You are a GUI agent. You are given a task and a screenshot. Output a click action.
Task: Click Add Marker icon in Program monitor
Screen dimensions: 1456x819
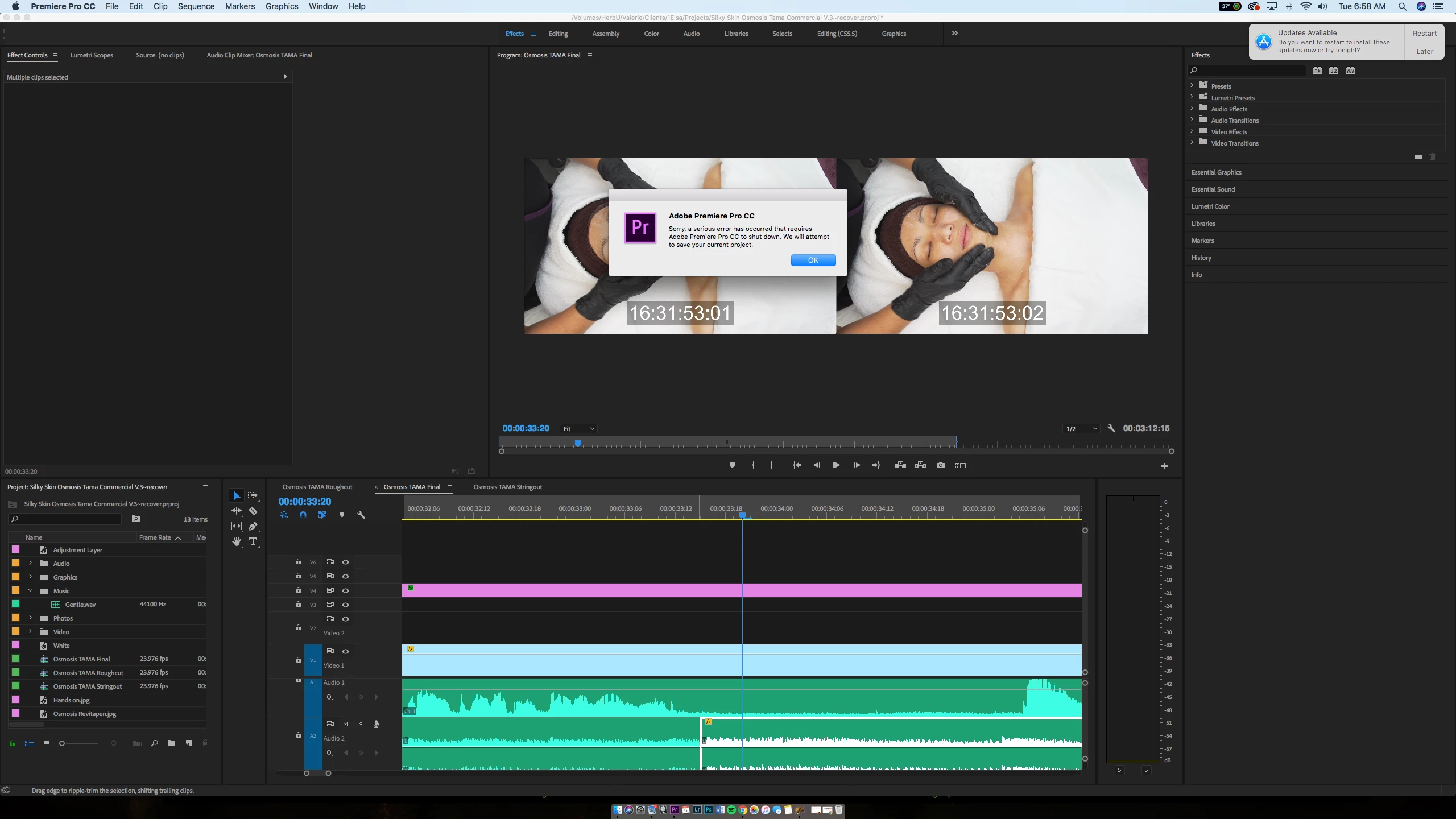point(732,465)
